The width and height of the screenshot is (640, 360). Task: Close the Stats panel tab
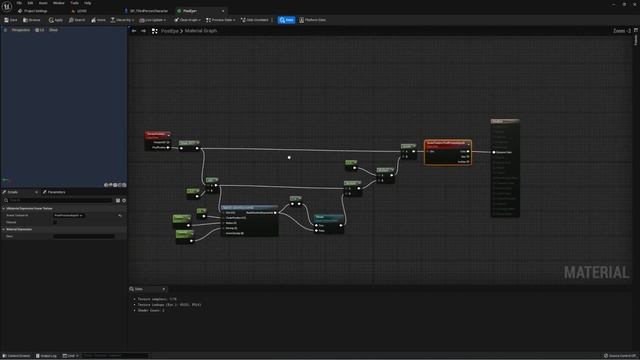pyautogui.click(x=164, y=289)
